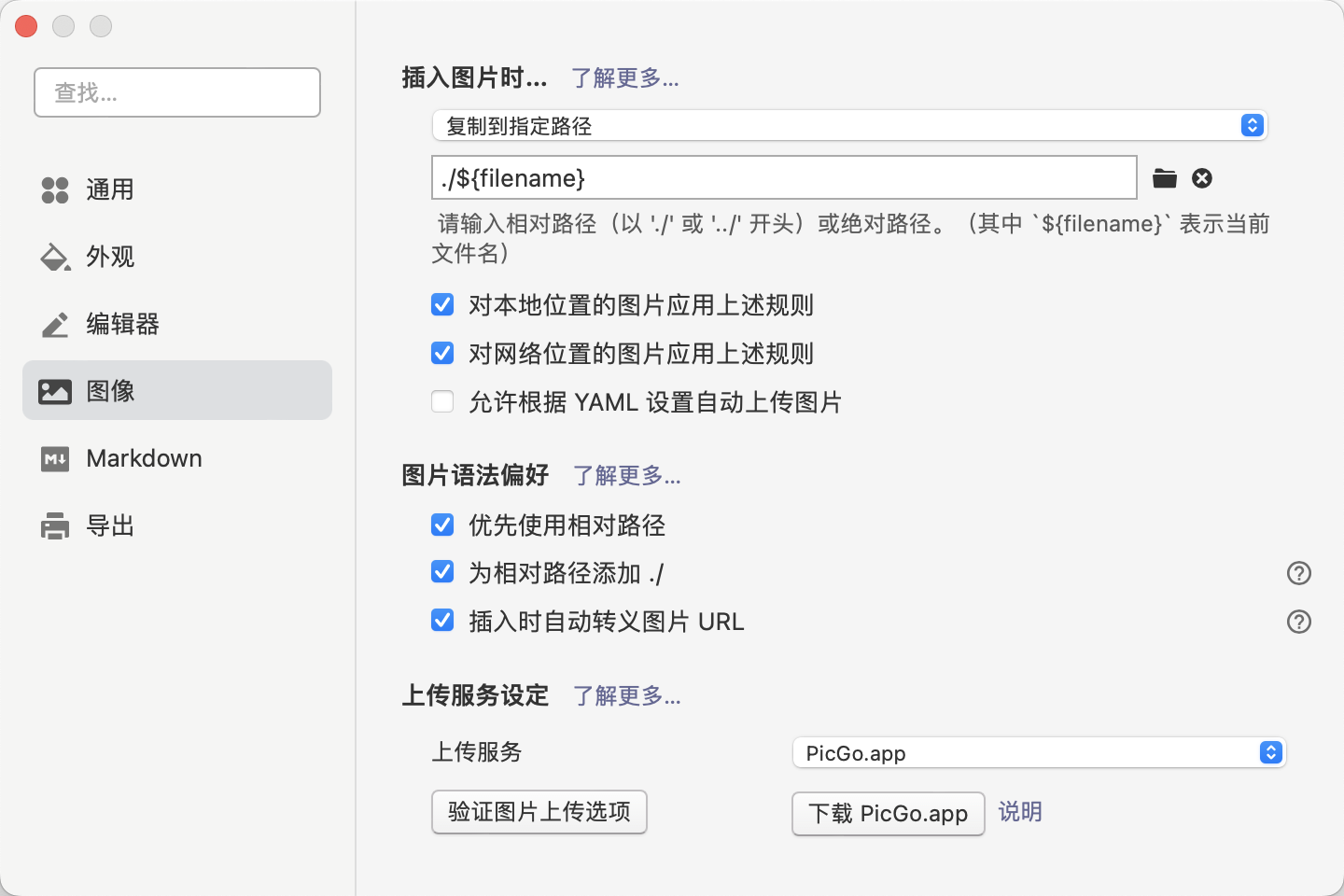Close the preferences window with red button

[26, 26]
